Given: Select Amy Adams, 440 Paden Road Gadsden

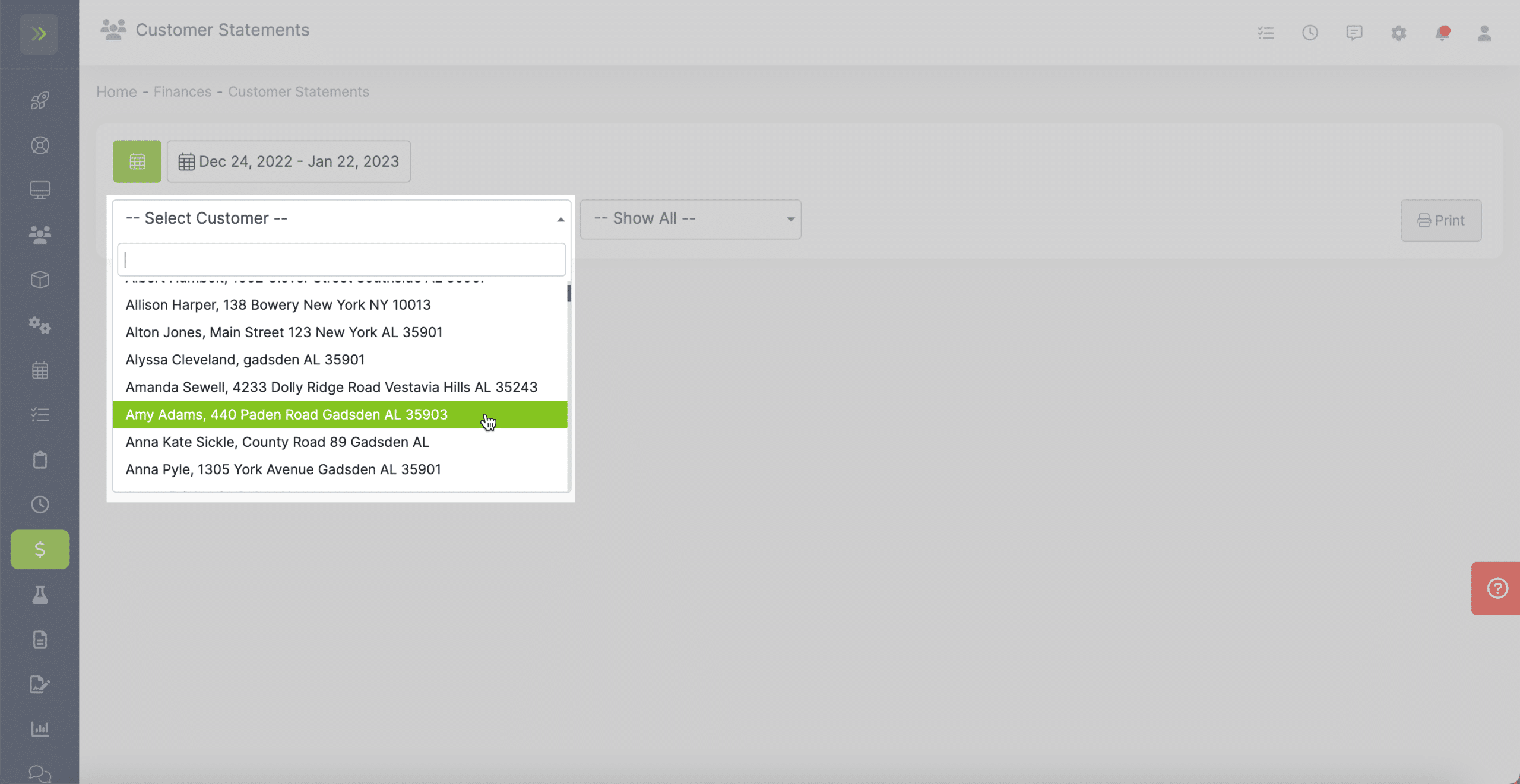Looking at the screenshot, I should (x=340, y=415).
